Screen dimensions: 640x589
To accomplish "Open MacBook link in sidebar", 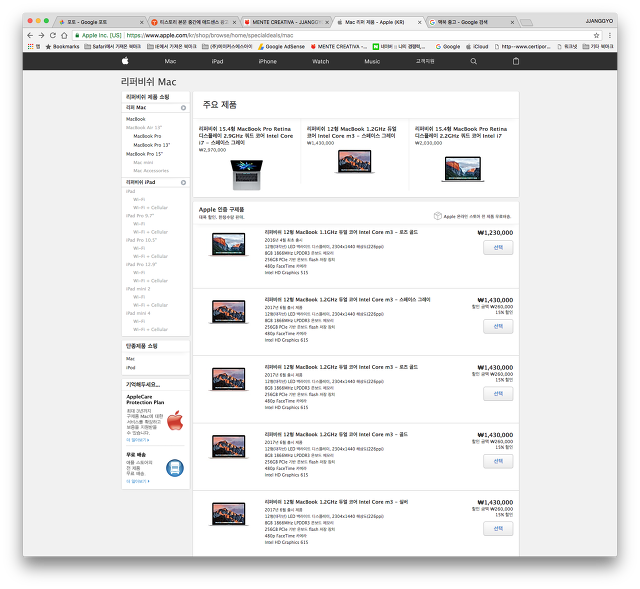I will point(136,119).
